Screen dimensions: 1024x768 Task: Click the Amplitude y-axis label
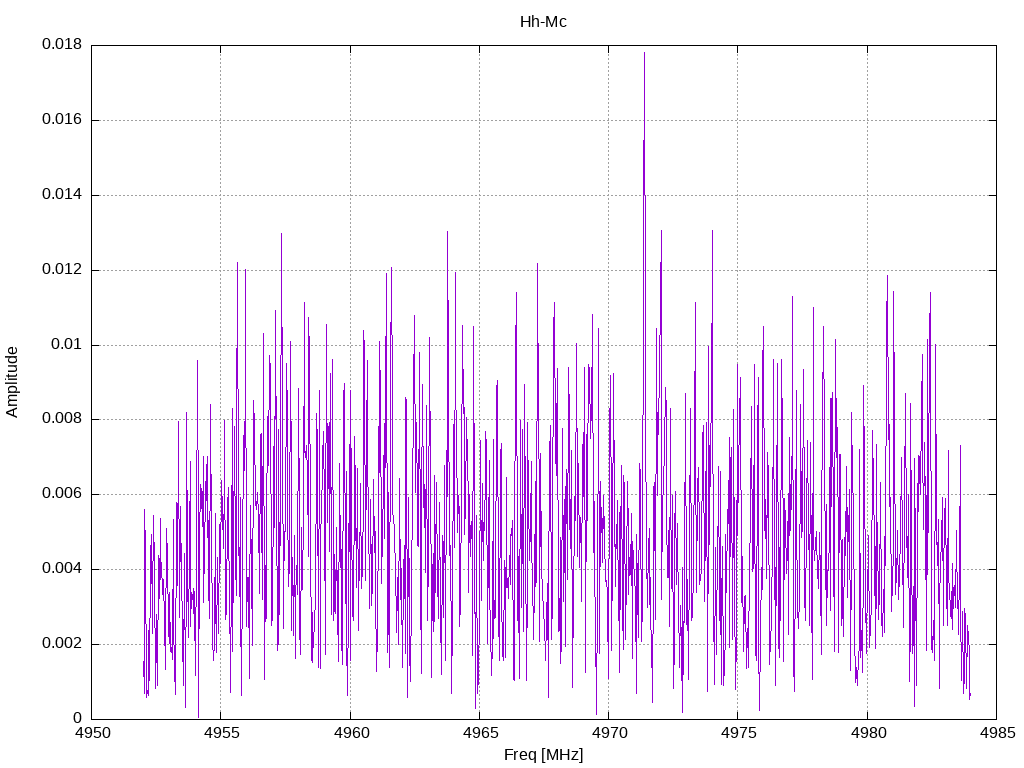tap(12, 382)
